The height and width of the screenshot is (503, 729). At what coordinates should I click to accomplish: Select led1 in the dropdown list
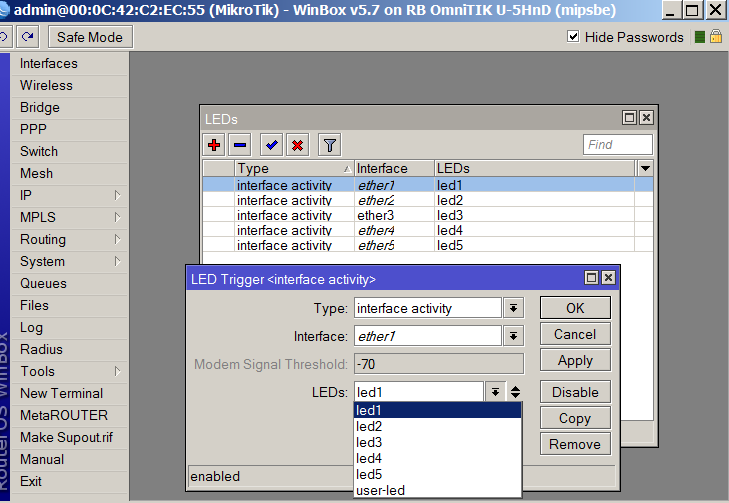point(437,410)
